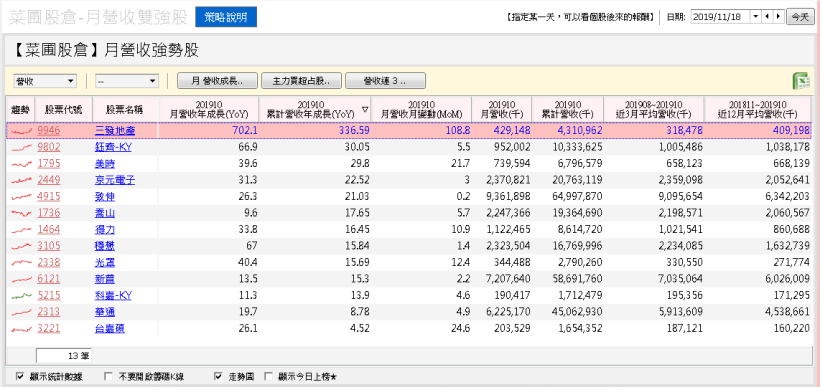
Task: Click the 13 筆 record count box
Action: [x=64, y=356]
